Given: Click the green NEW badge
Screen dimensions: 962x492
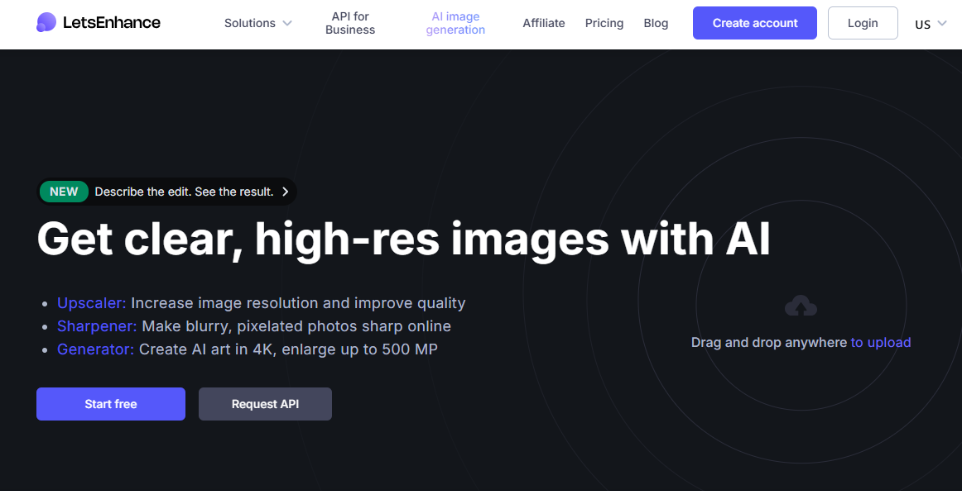Looking at the screenshot, I should coord(64,192).
